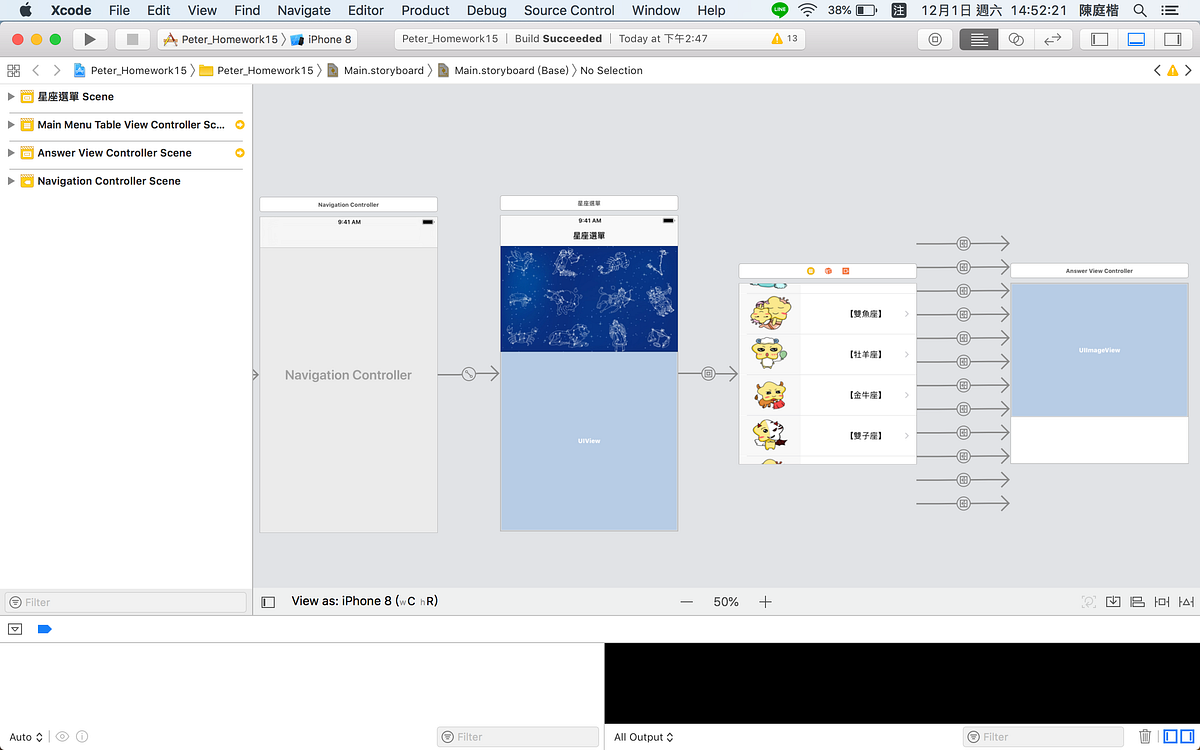Click the Embed In Stack icon
1200x750 pixels.
click(x=1113, y=601)
